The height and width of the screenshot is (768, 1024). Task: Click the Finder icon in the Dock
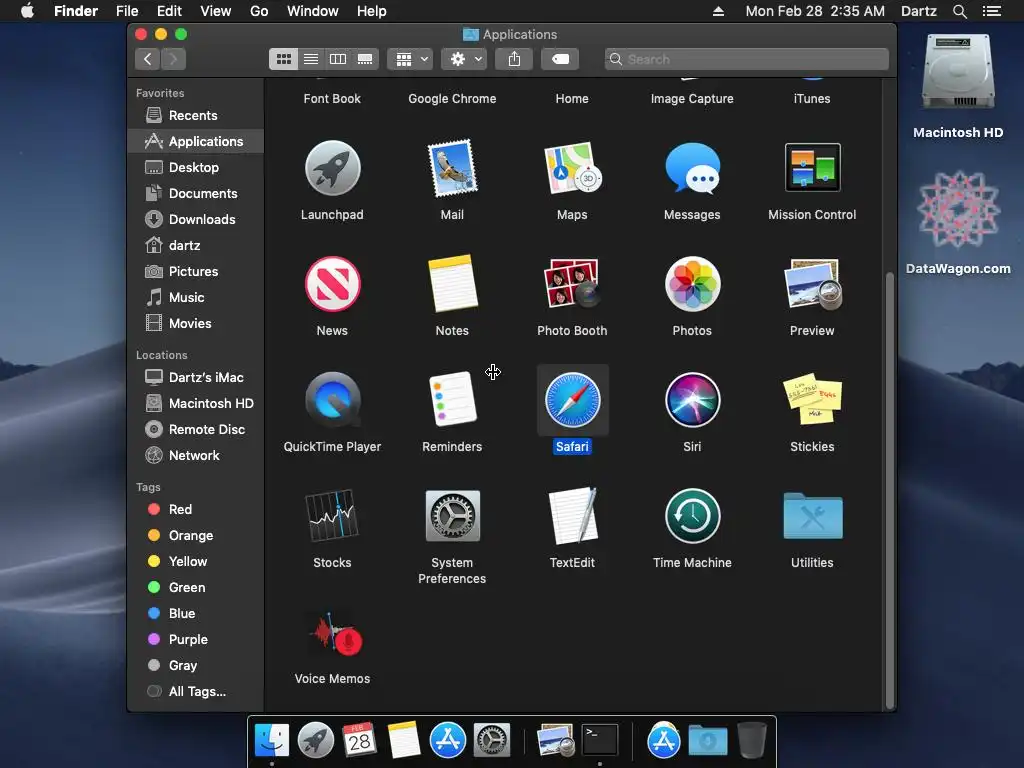[x=272, y=741]
